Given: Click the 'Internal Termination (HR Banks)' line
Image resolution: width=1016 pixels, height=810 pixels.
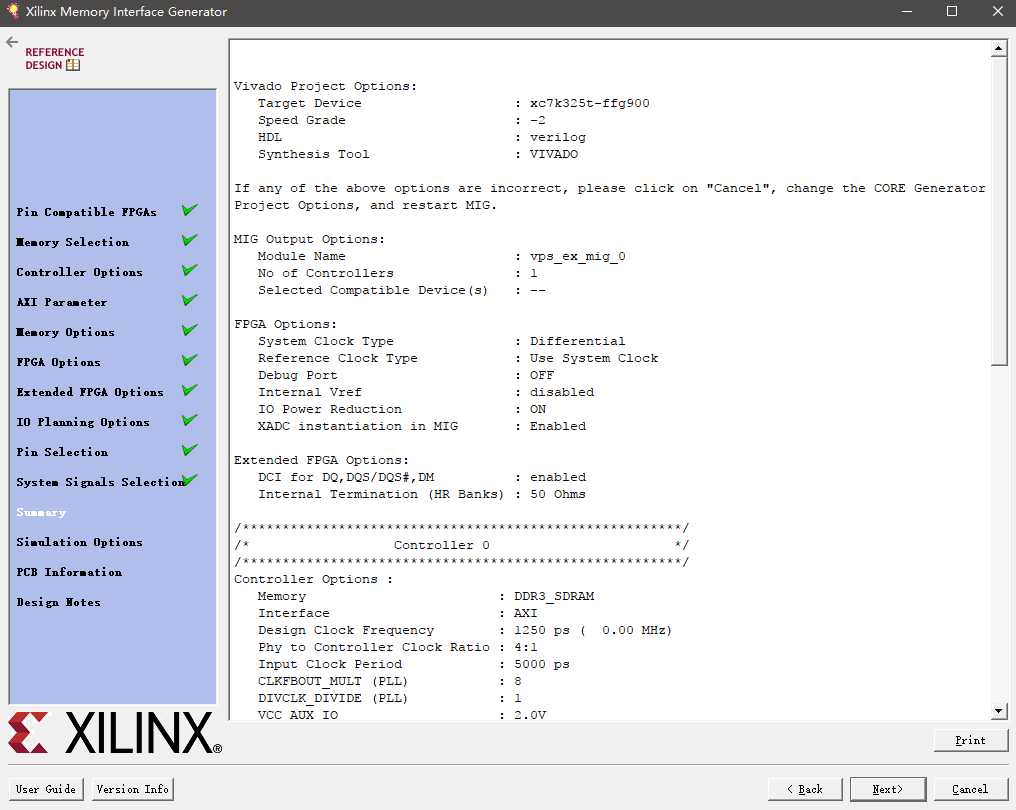Looking at the screenshot, I should coord(422,494).
